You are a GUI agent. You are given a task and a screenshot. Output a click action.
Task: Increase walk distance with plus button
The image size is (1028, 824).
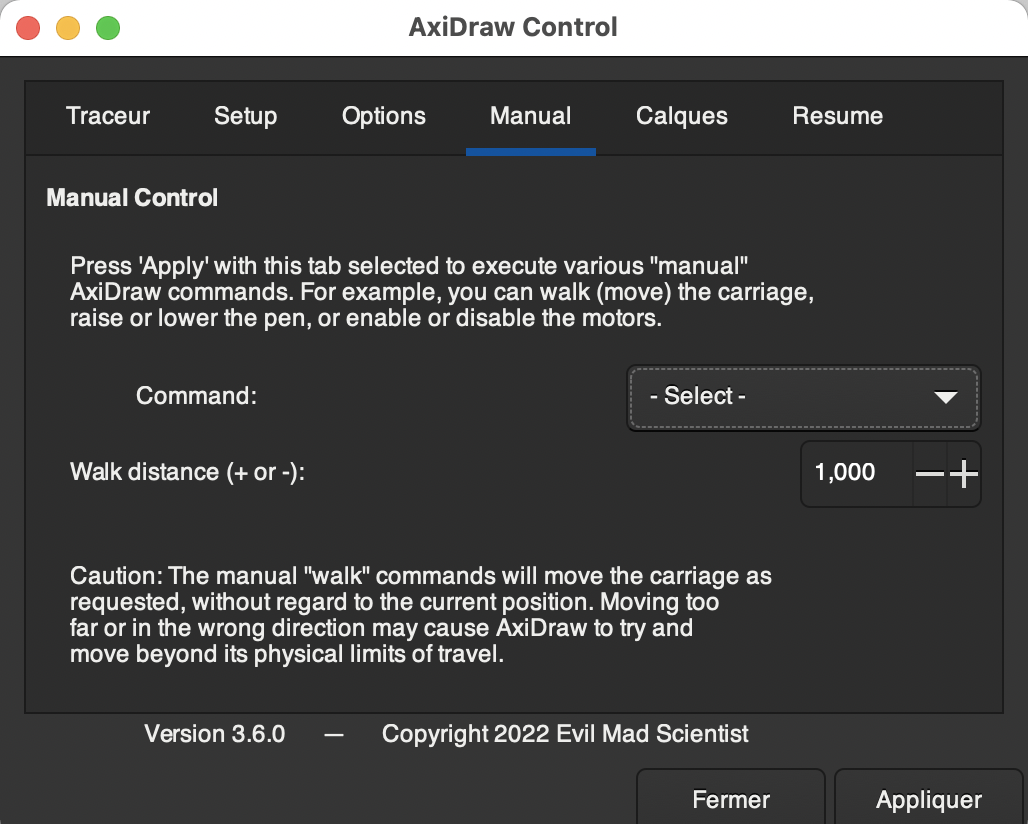(x=964, y=474)
